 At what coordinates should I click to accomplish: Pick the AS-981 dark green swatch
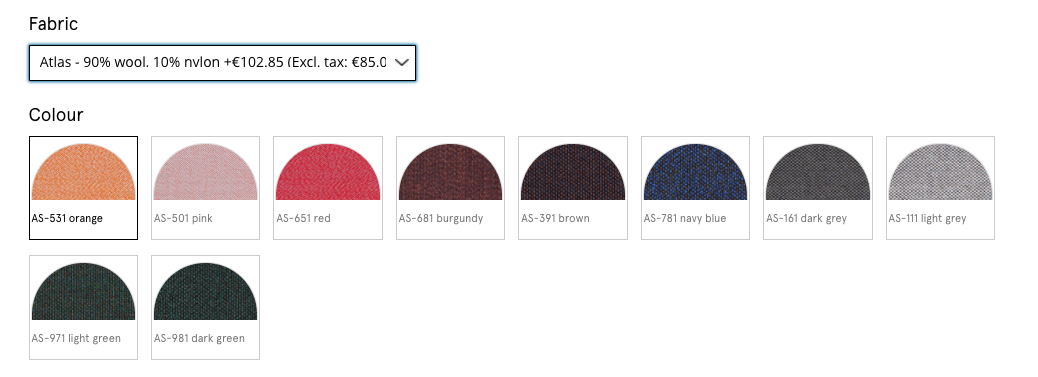(206, 307)
